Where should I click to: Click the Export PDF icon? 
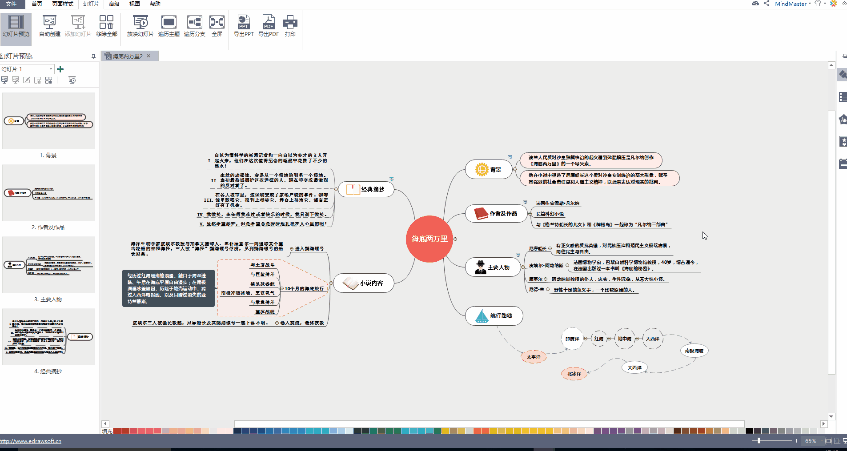(x=268, y=26)
